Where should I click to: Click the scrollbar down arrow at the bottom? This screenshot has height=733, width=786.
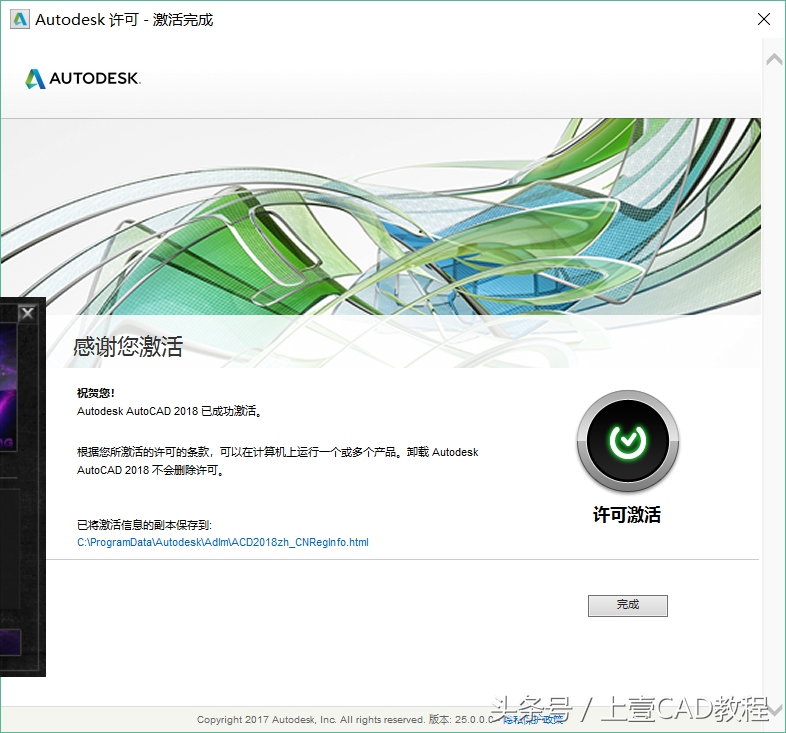tap(775, 710)
